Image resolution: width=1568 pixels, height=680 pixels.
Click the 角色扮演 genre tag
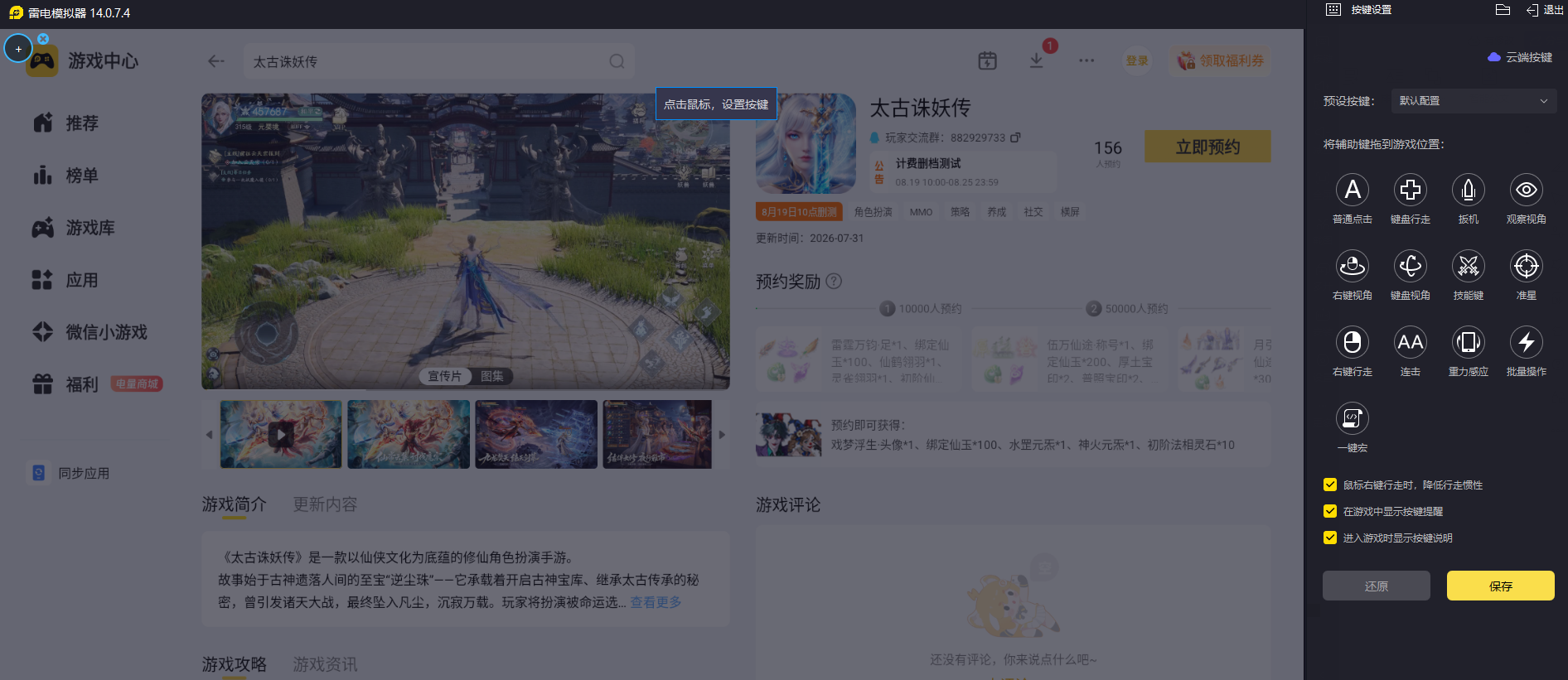click(x=874, y=212)
